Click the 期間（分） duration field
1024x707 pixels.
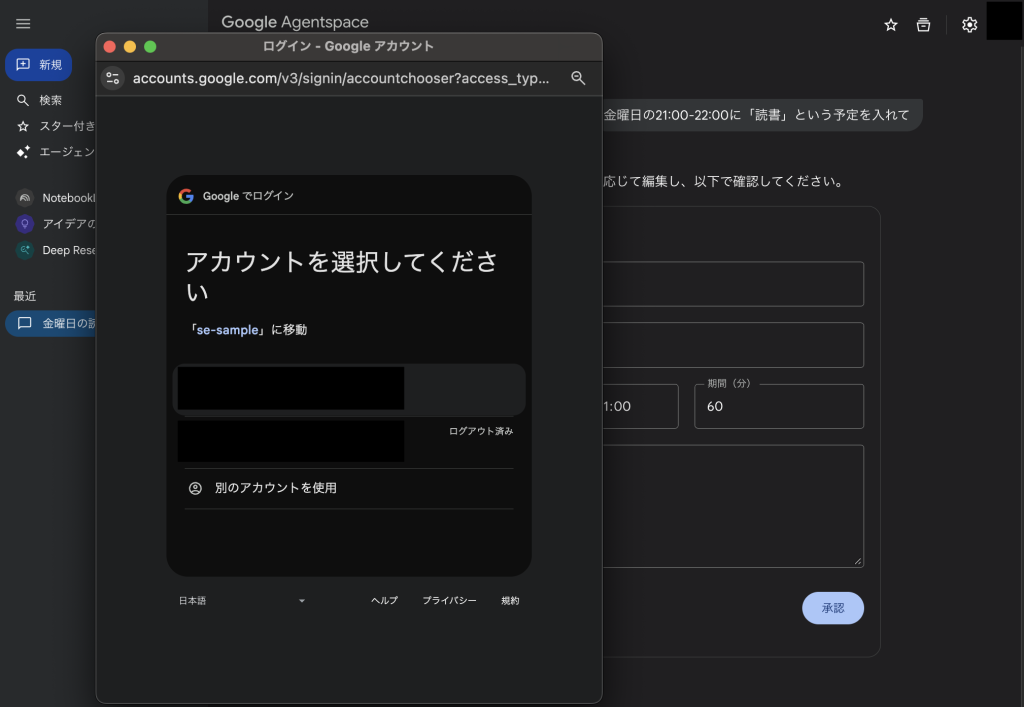(778, 407)
